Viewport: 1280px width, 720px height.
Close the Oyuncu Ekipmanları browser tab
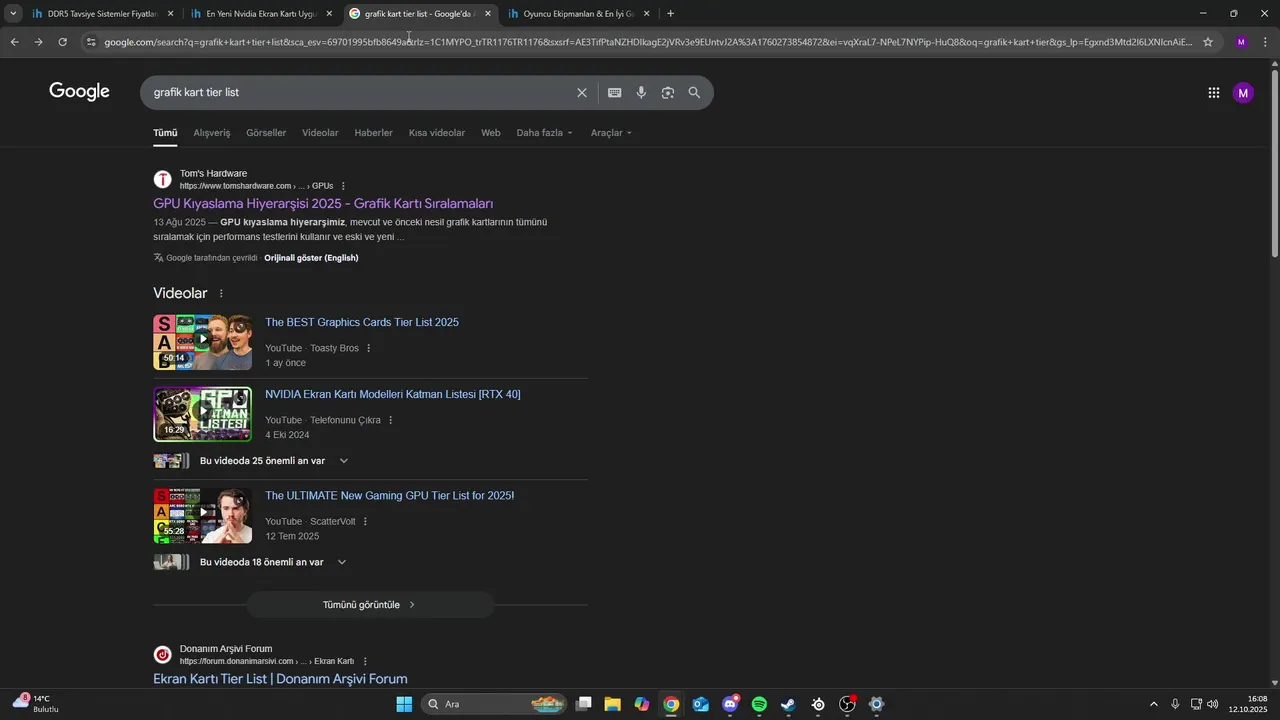pos(646,14)
